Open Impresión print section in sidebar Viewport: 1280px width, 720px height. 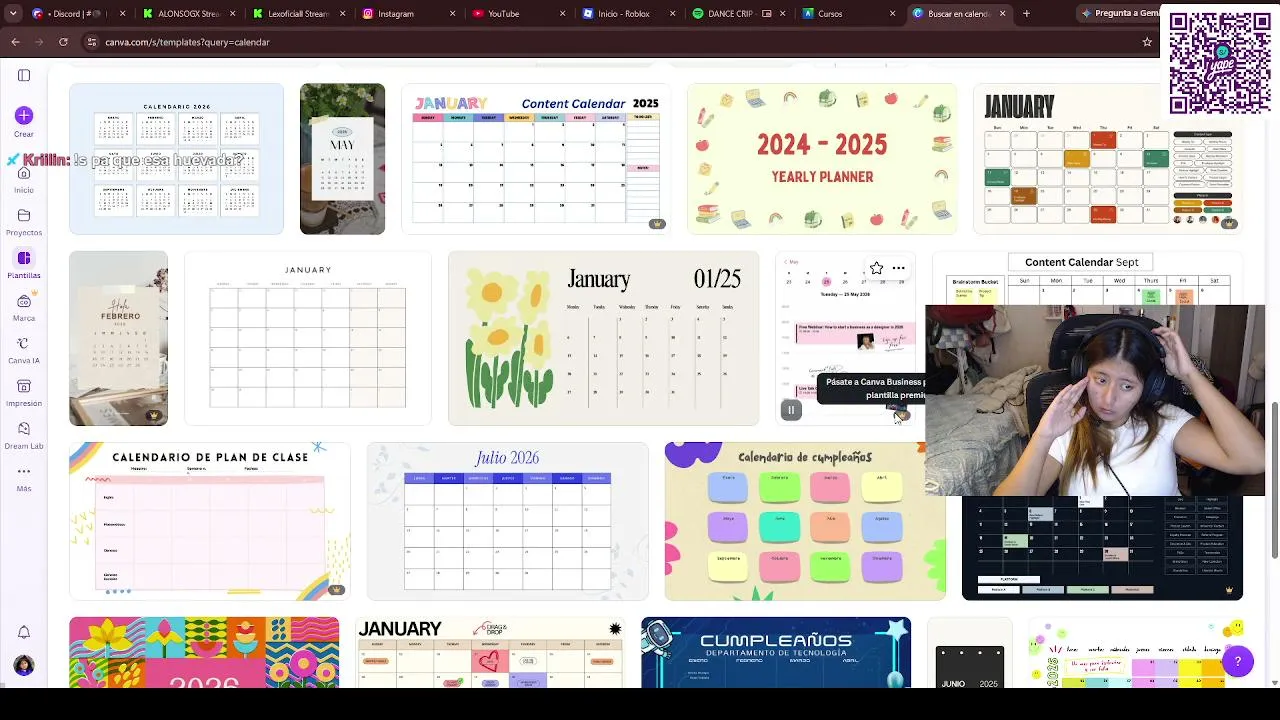point(24,392)
